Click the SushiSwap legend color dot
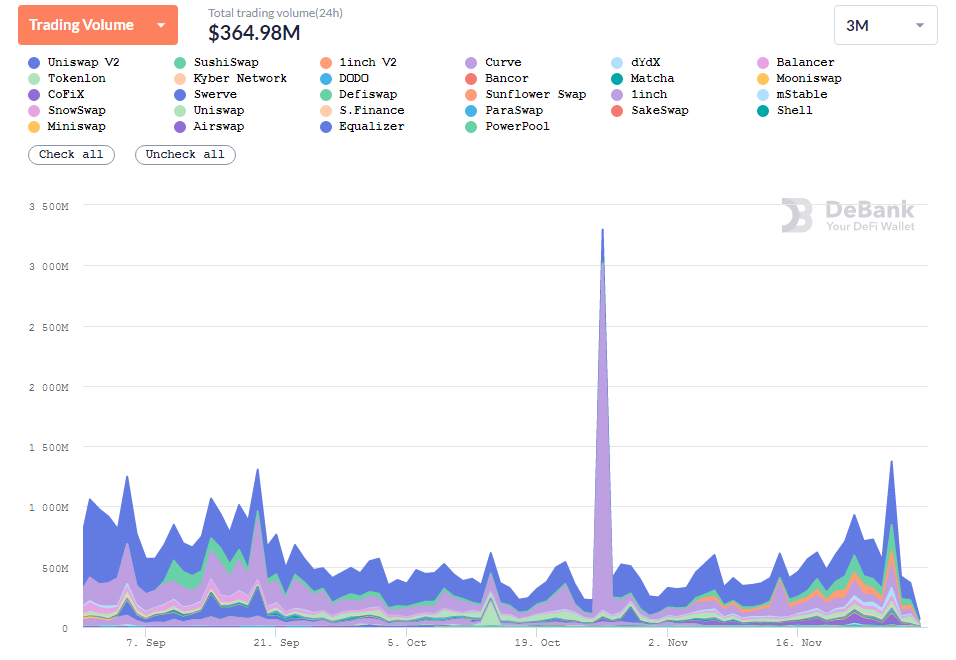 pyautogui.click(x=180, y=63)
